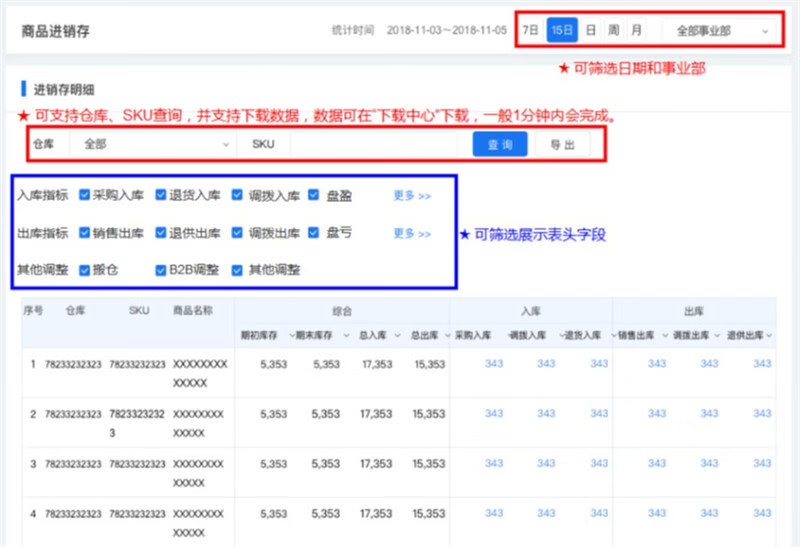This screenshot has width=800, height=547.
Task: Disable the 调拨出库 checkbox
Action: click(239, 233)
